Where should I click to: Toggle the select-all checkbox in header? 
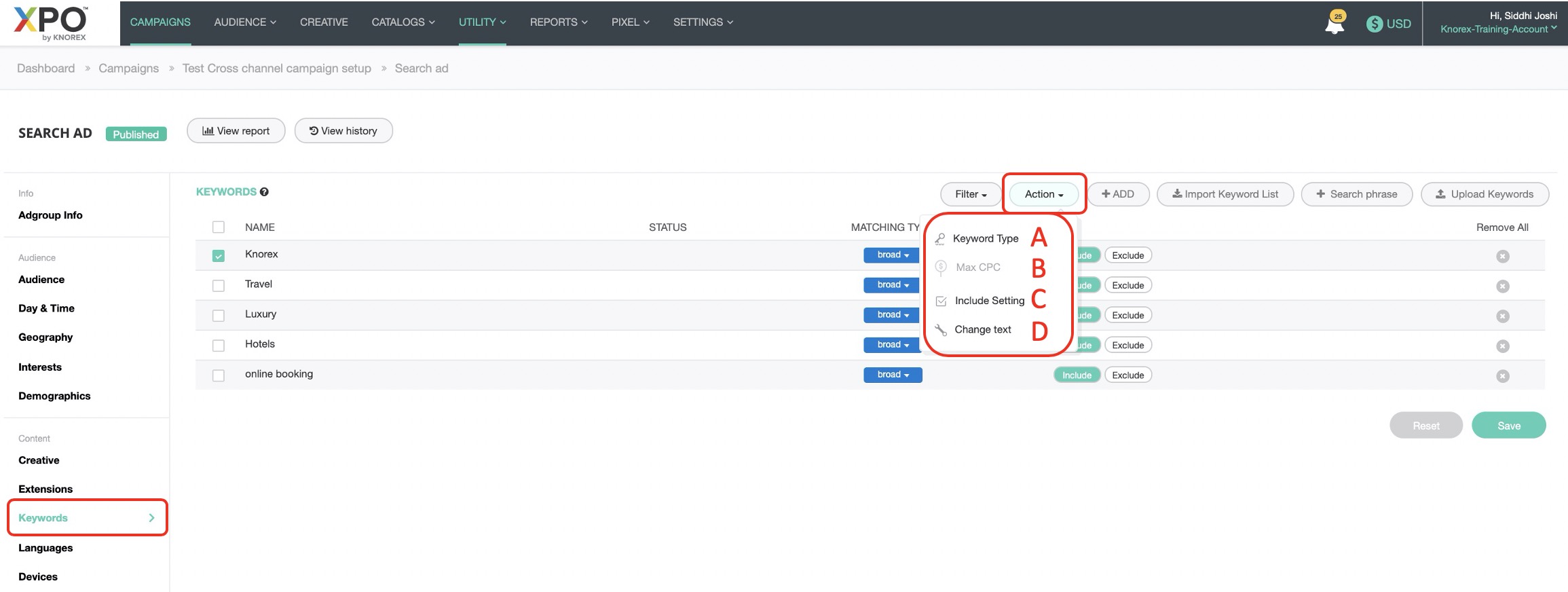click(x=218, y=227)
